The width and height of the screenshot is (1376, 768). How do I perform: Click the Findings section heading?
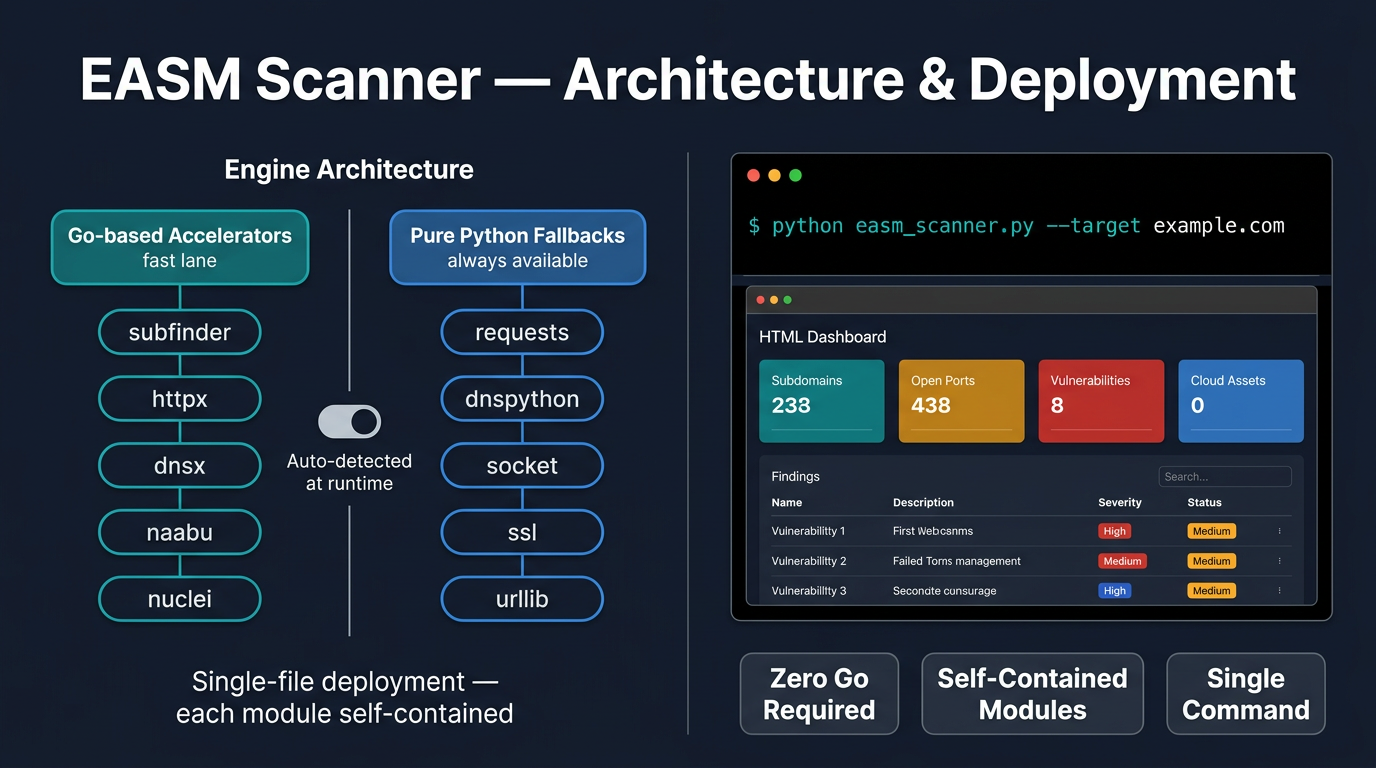(x=796, y=477)
